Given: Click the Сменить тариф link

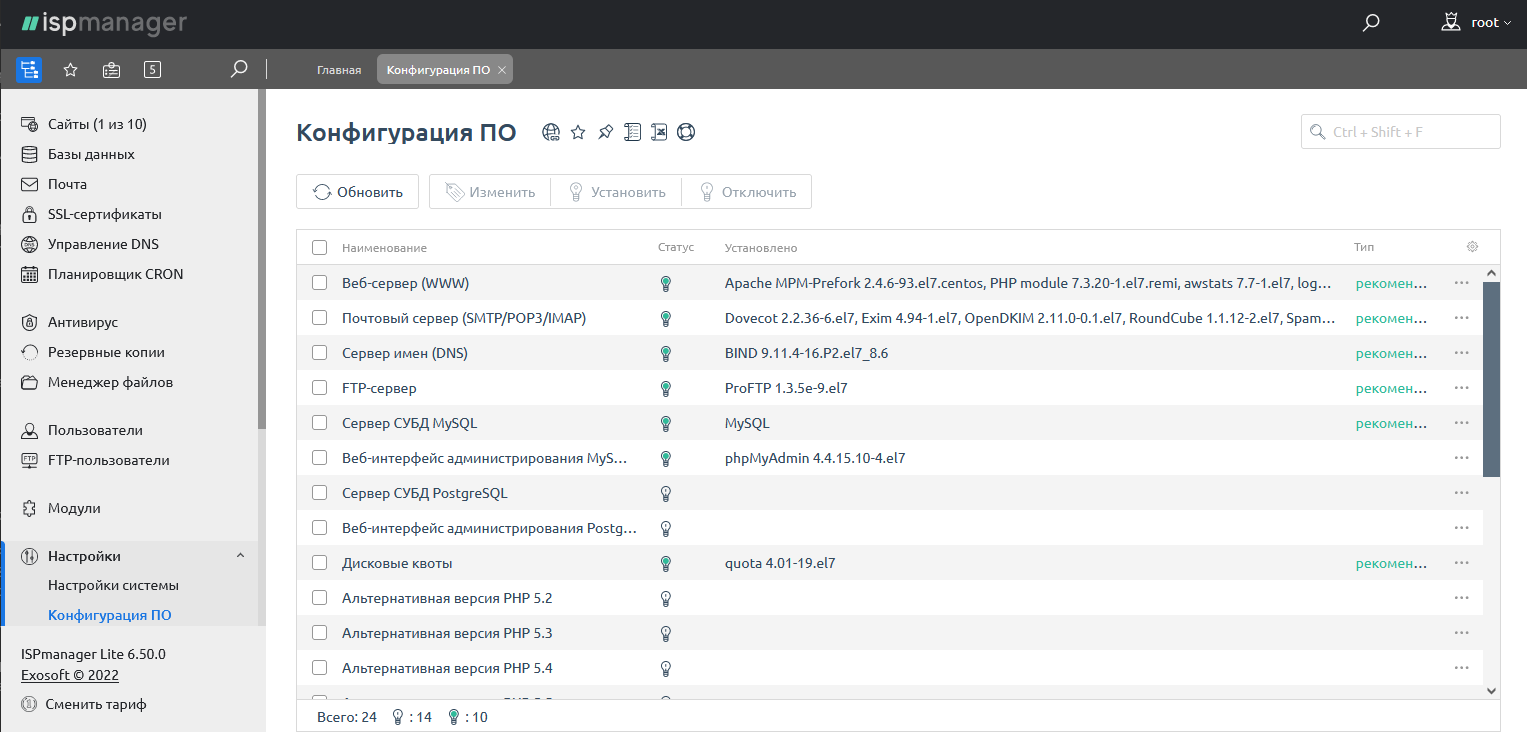Looking at the screenshot, I should click(x=96, y=704).
